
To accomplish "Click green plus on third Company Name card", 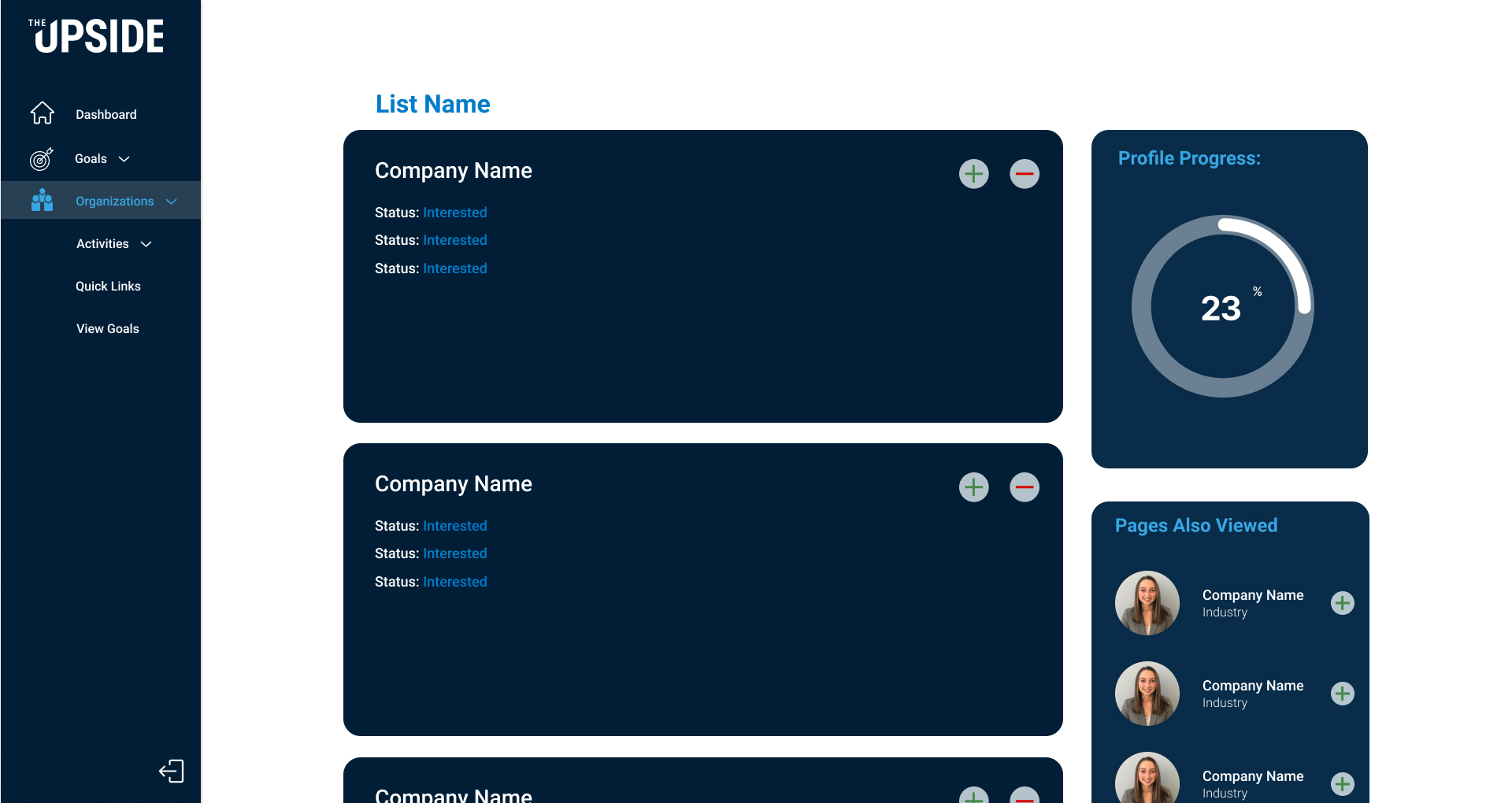I will 974,795.
